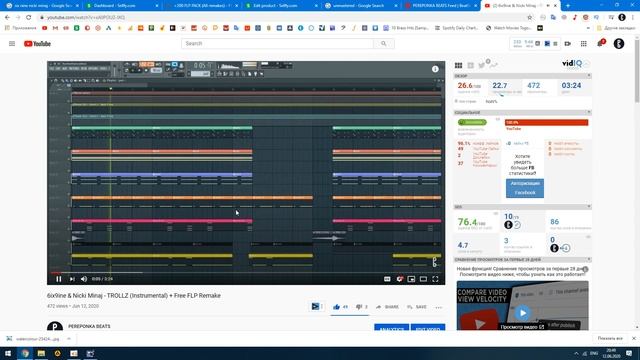The height and width of the screenshot is (360, 640).
Task: Skip to the next video
Action: click(x=72, y=279)
